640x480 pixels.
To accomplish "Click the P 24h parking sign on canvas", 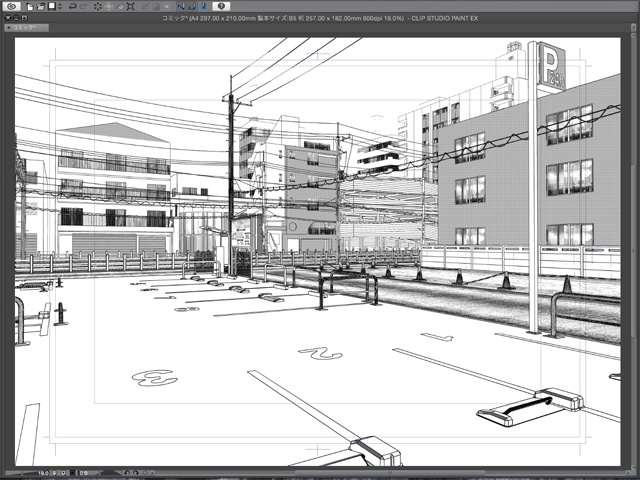I will tap(551, 65).
